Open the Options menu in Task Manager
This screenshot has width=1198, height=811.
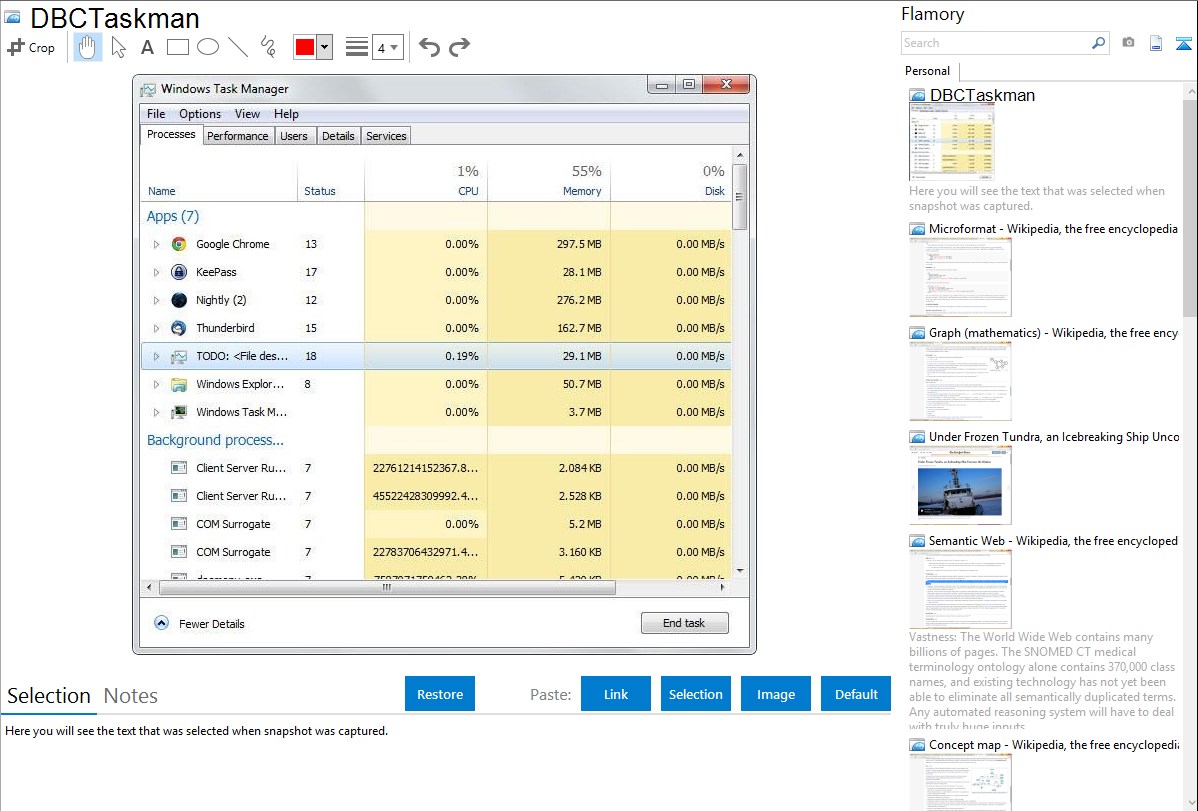[x=200, y=114]
